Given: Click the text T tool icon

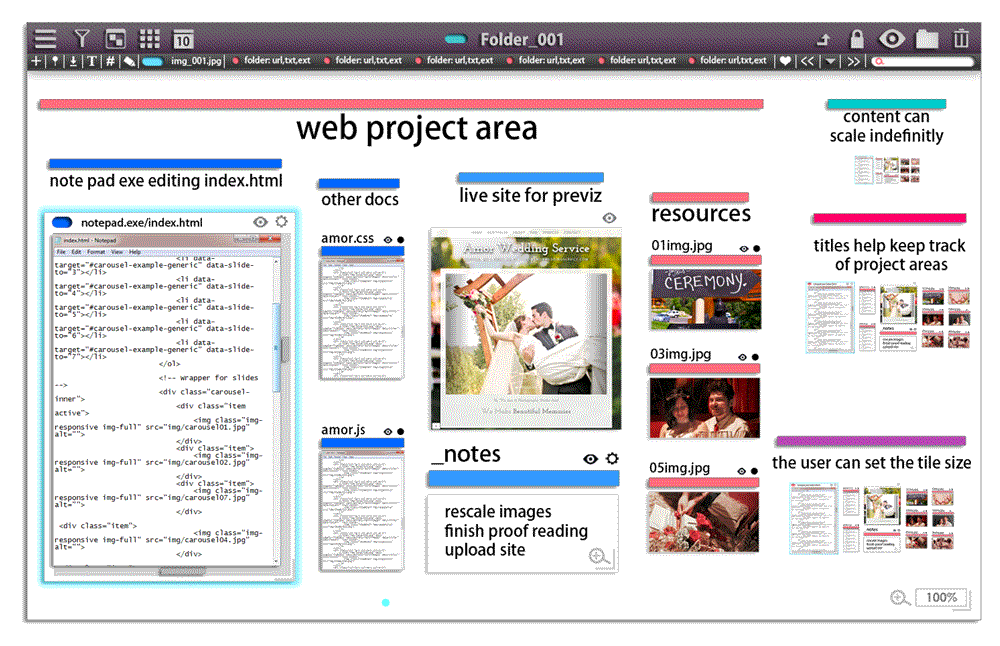Looking at the screenshot, I should (x=91, y=61).
